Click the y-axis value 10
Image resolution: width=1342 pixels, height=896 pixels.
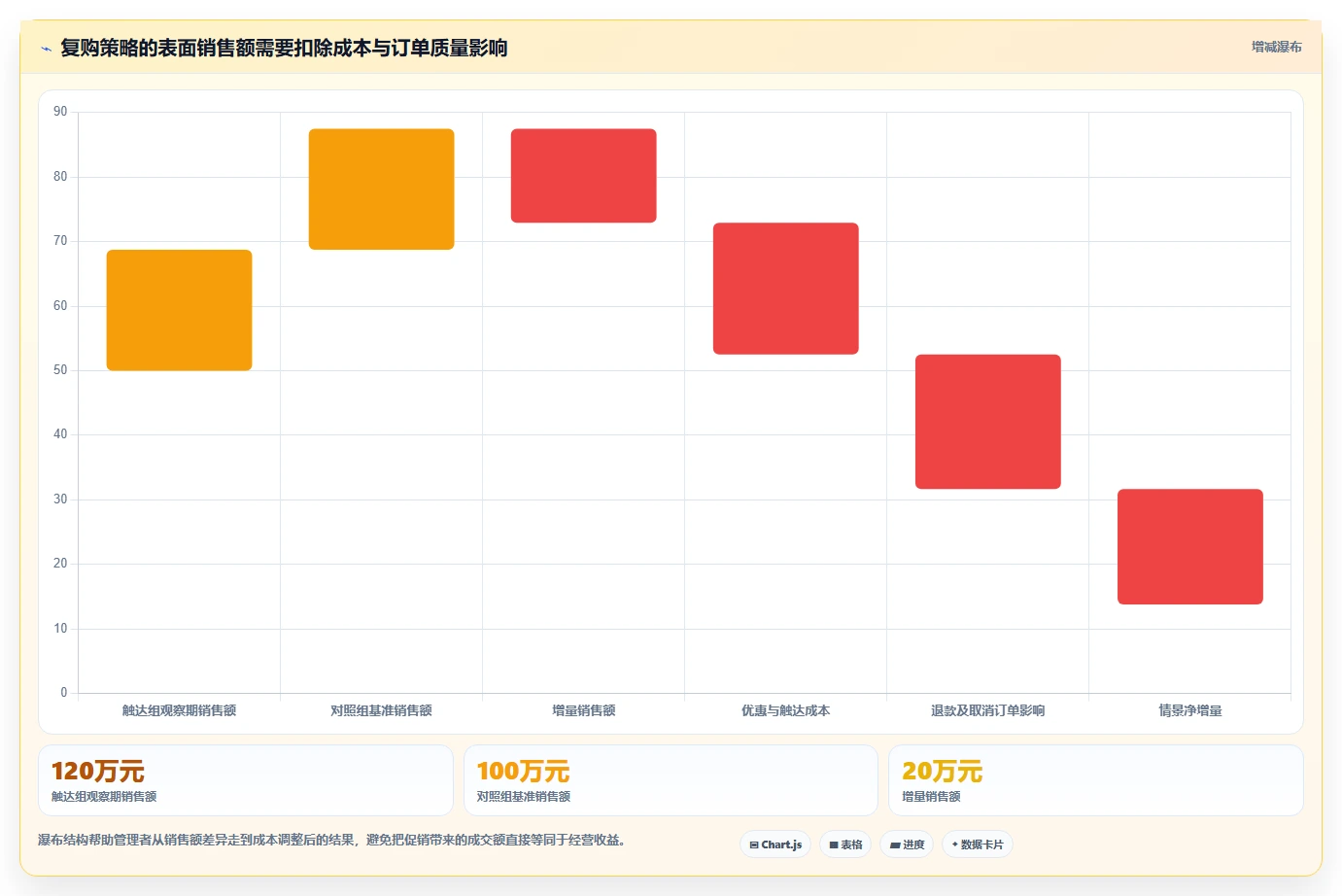pyautogui.click(x=60, y=629)
